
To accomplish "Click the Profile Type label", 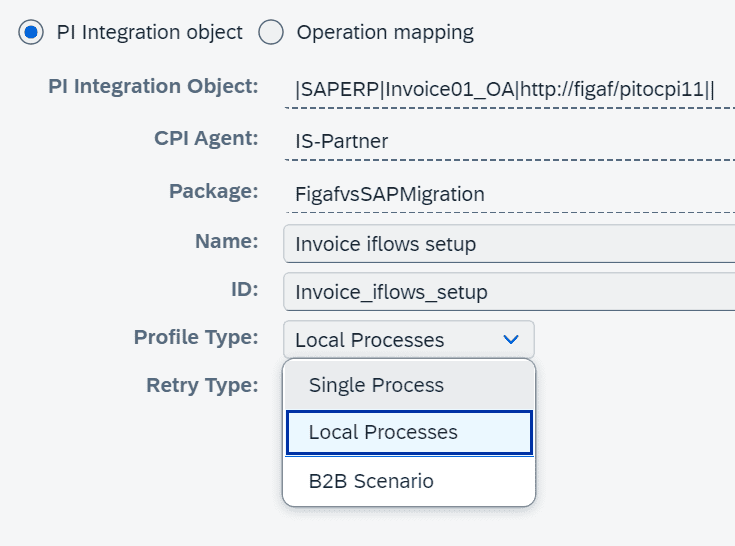I will (196, 337).
